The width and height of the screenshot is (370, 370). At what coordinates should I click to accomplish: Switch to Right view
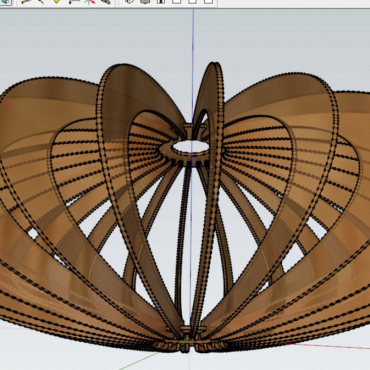tap(177, 1)
